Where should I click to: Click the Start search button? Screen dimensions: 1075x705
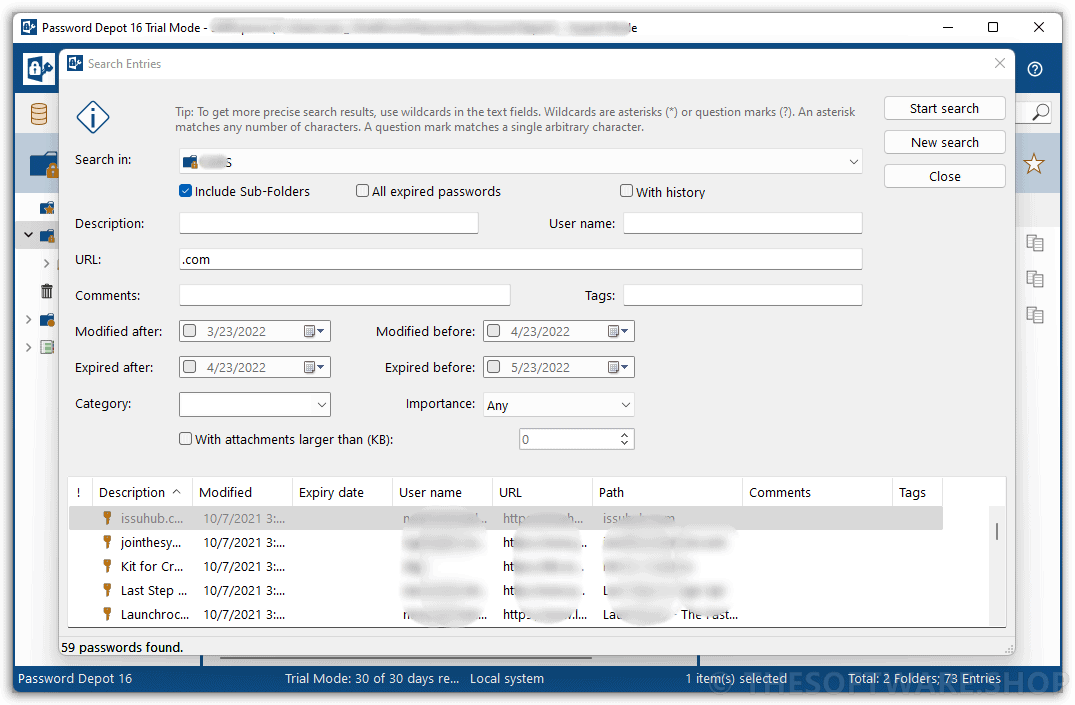pos(944,108)
